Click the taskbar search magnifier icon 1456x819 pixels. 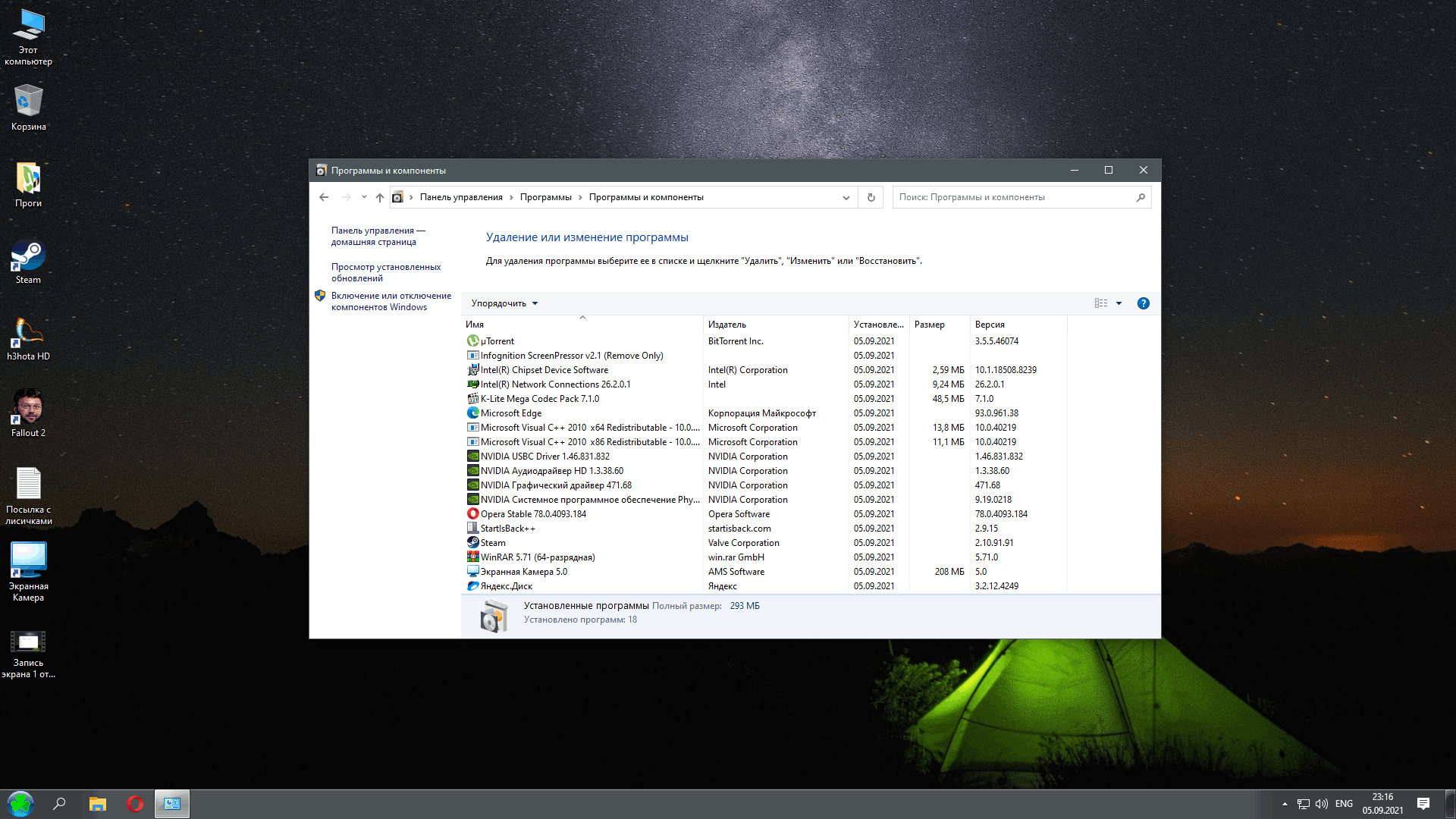pyautogui.click(x=59, y=804)
